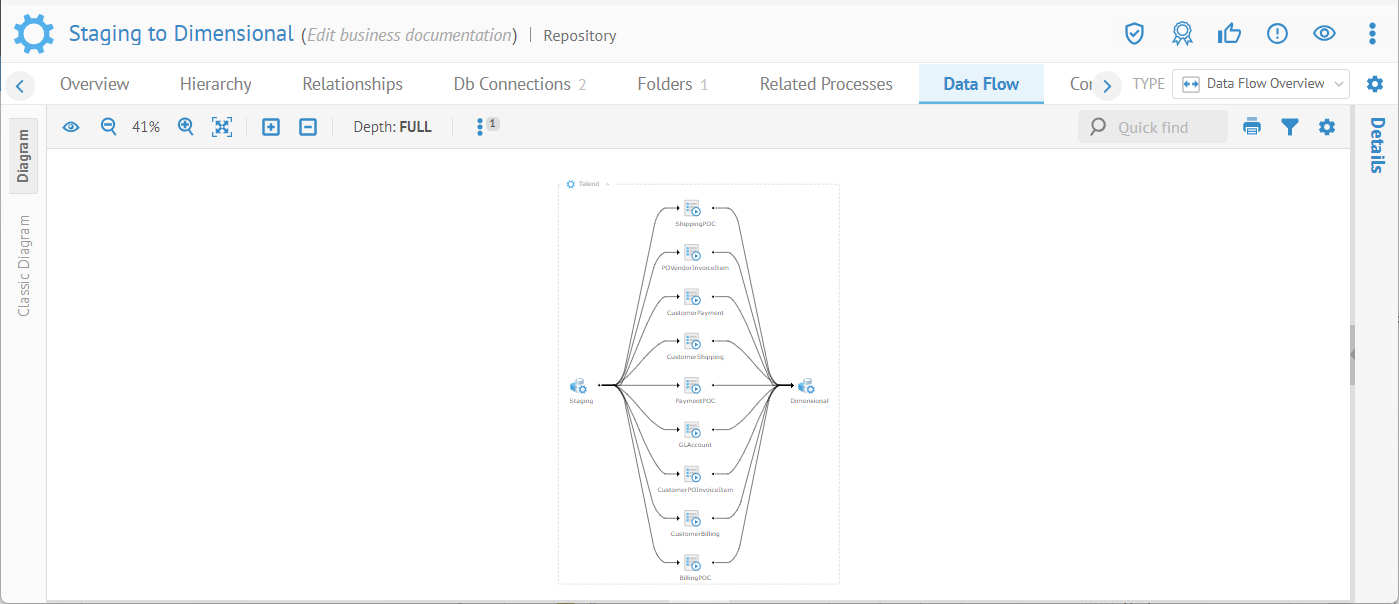This screenshot has height=604, width=1399.
Task: Zoom in on the data flow diagram
Action: [185, 127]
